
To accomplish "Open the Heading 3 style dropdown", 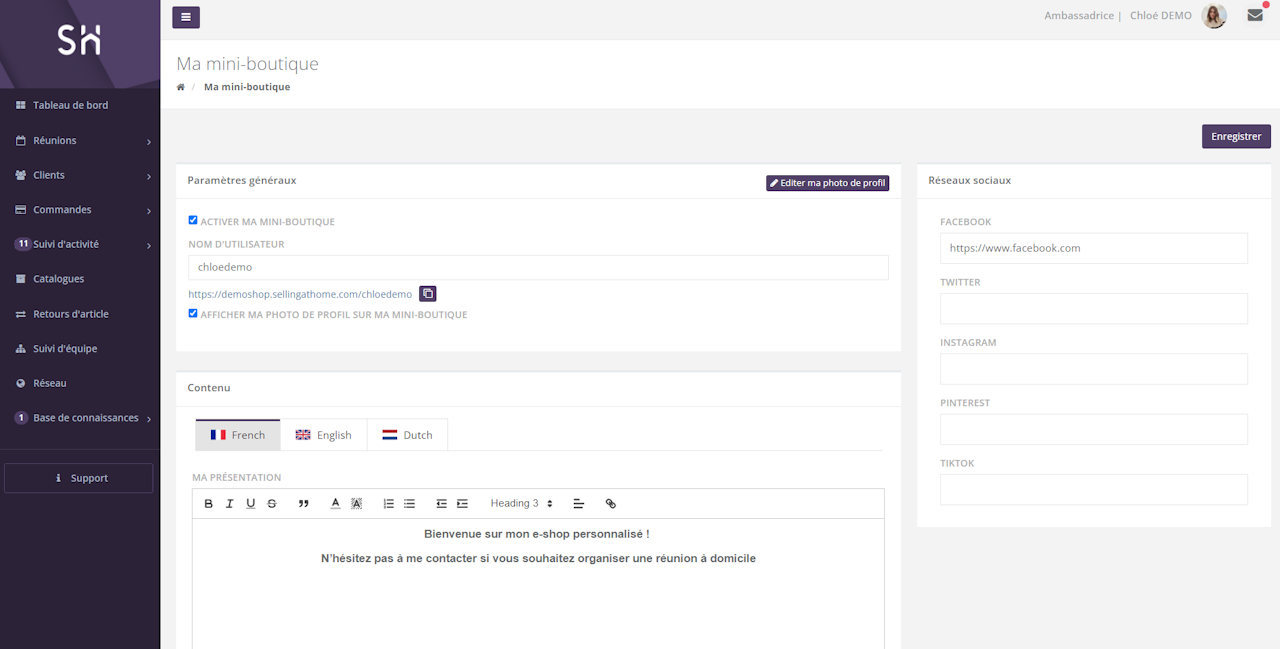I will 521,504.
